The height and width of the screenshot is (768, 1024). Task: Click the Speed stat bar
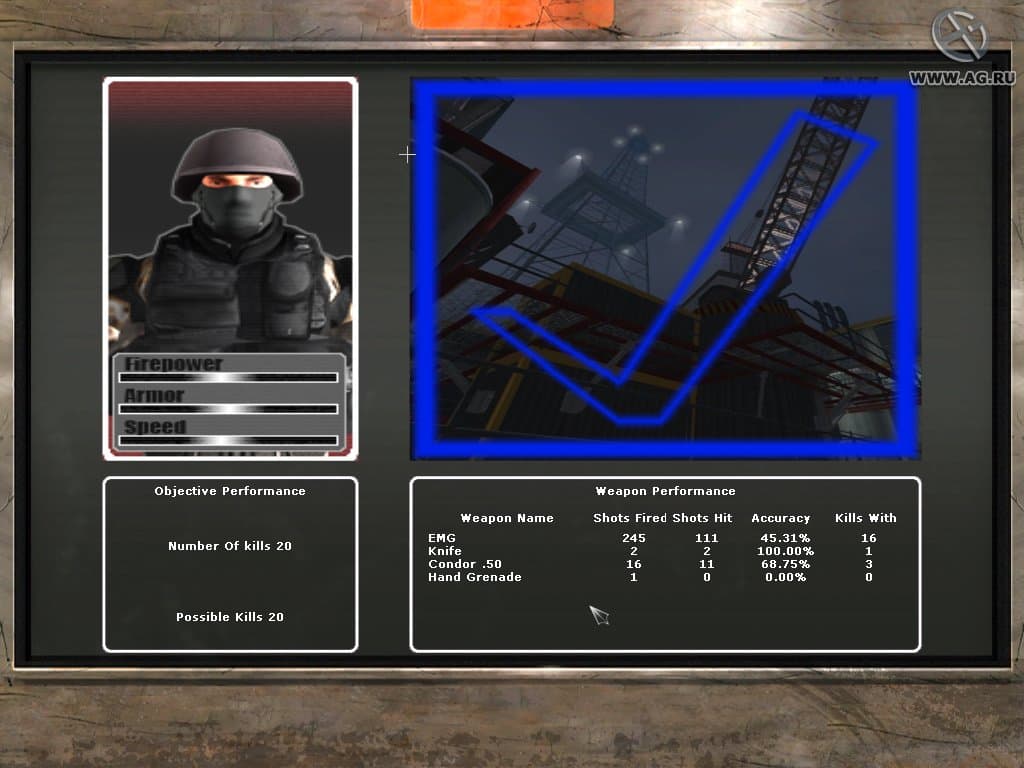[229, 440]
